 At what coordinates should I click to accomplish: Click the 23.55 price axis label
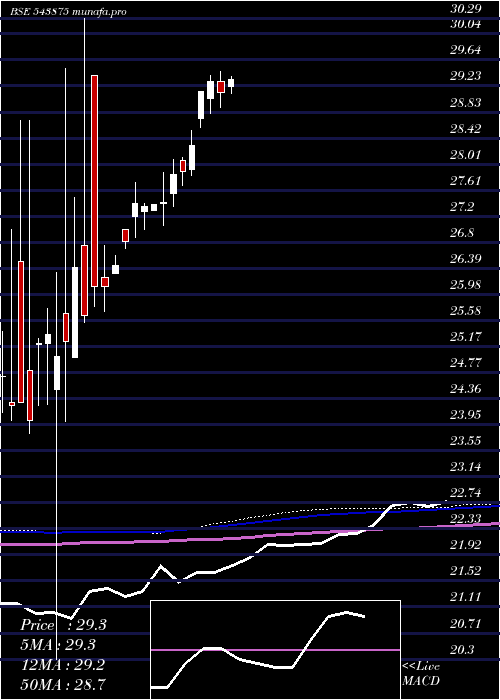point(465,441)
